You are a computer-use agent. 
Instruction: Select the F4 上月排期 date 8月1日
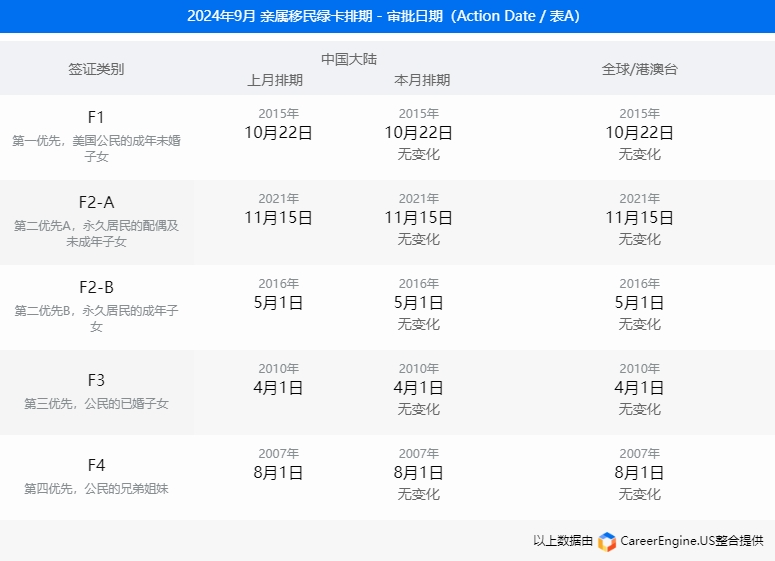(278, 472)
